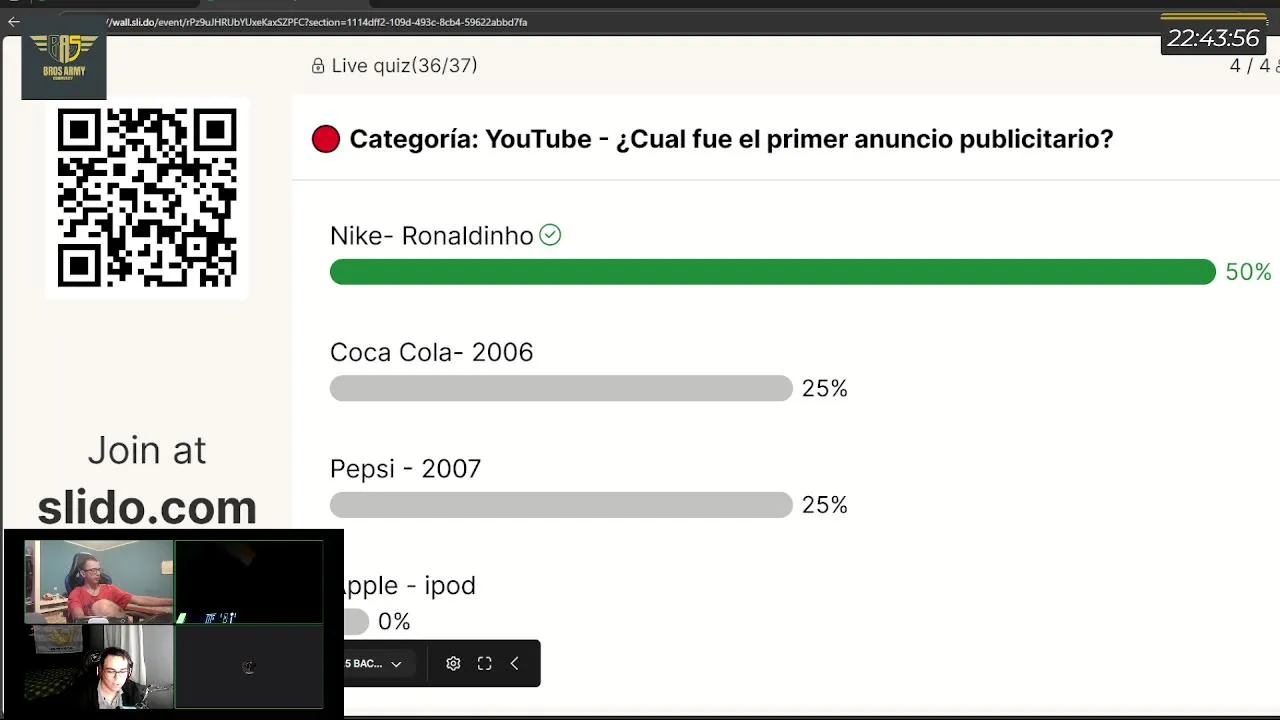The height and width of the screenshot is (720, 1280).
Task: Click the red live indicator dot
Action: click(x=326, y=139)
